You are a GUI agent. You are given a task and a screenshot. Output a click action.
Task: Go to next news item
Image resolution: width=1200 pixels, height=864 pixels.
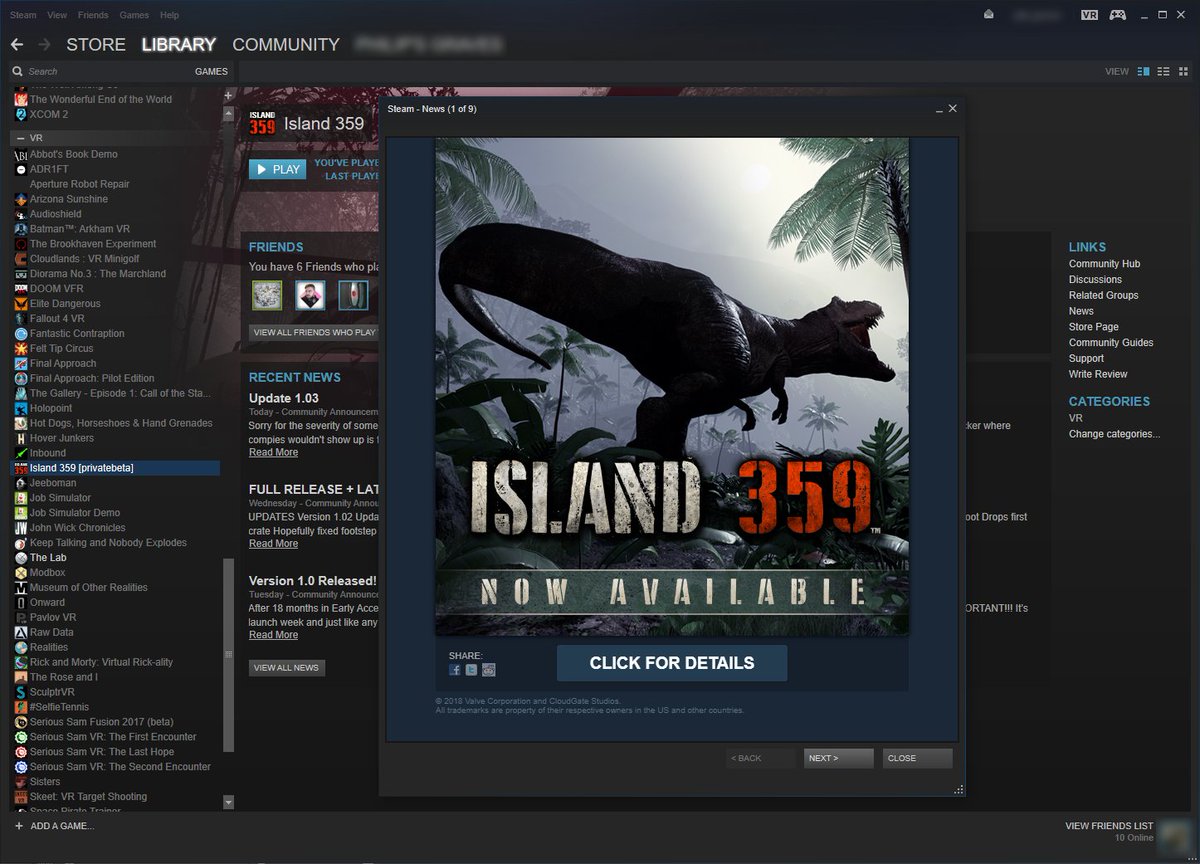[x=838, y=758]
